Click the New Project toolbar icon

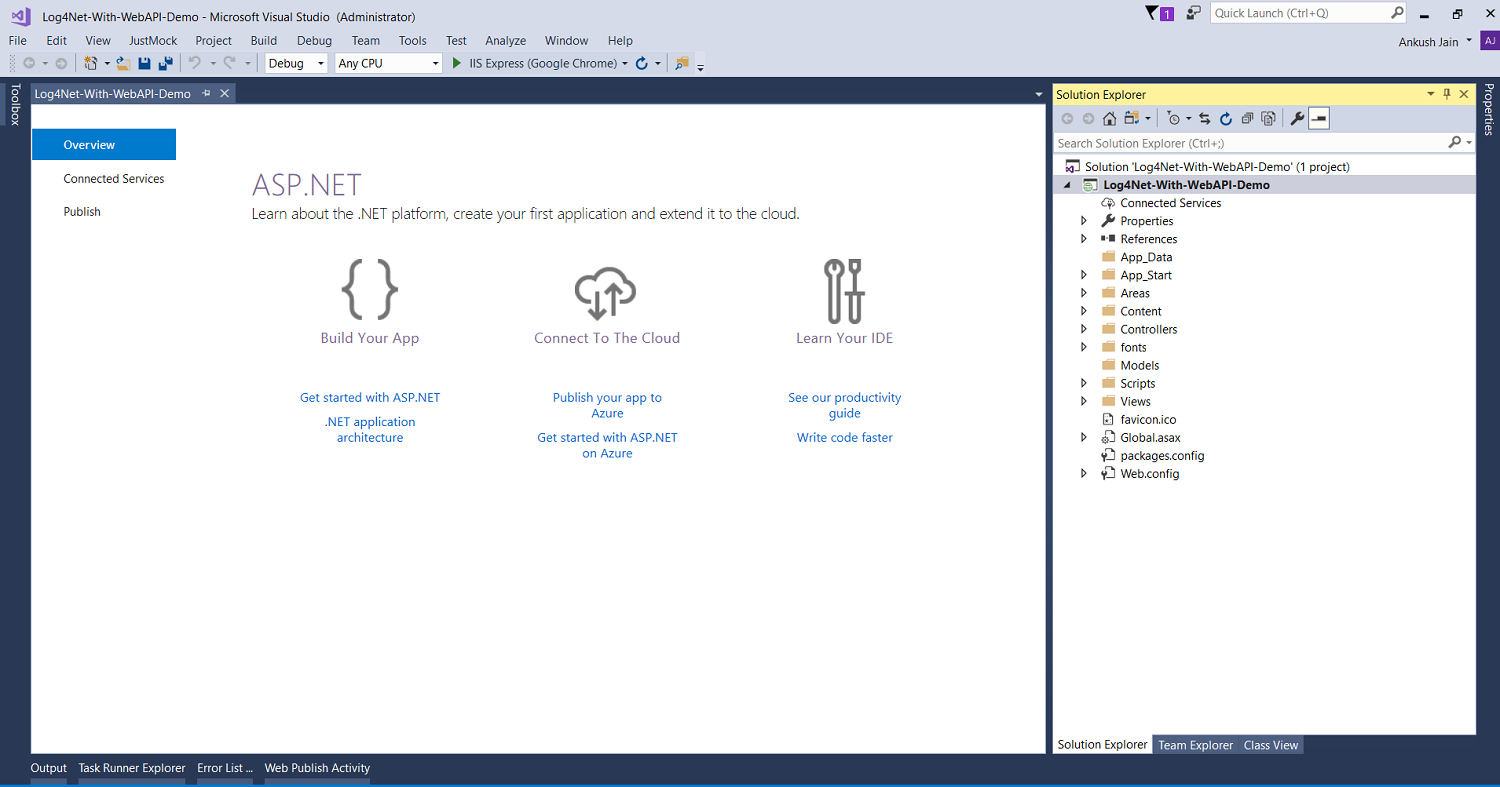(x=91, y=63)
